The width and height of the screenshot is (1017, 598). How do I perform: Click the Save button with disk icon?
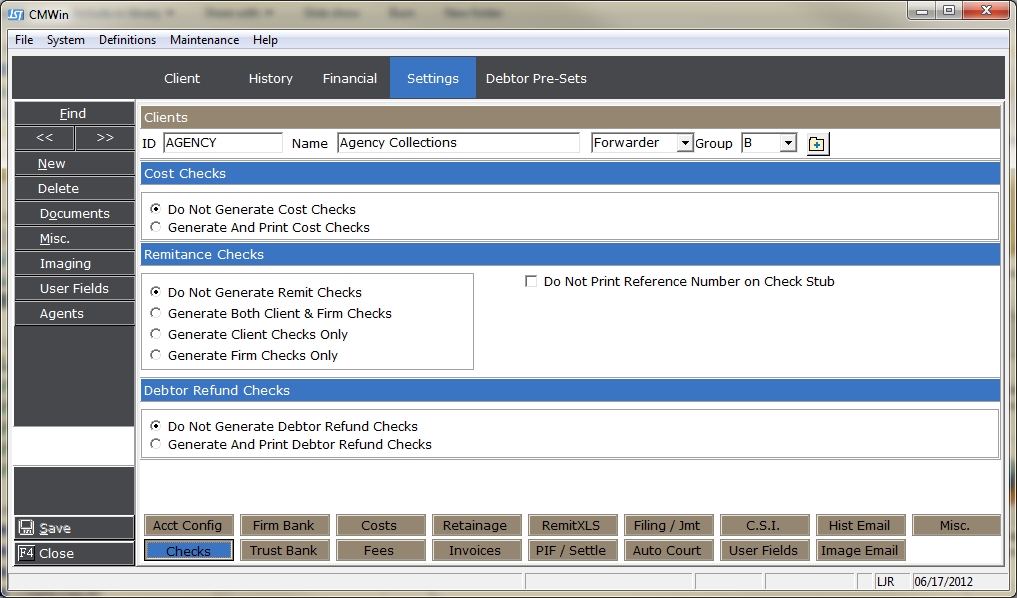pyautogui.click(x=73, y=528)
